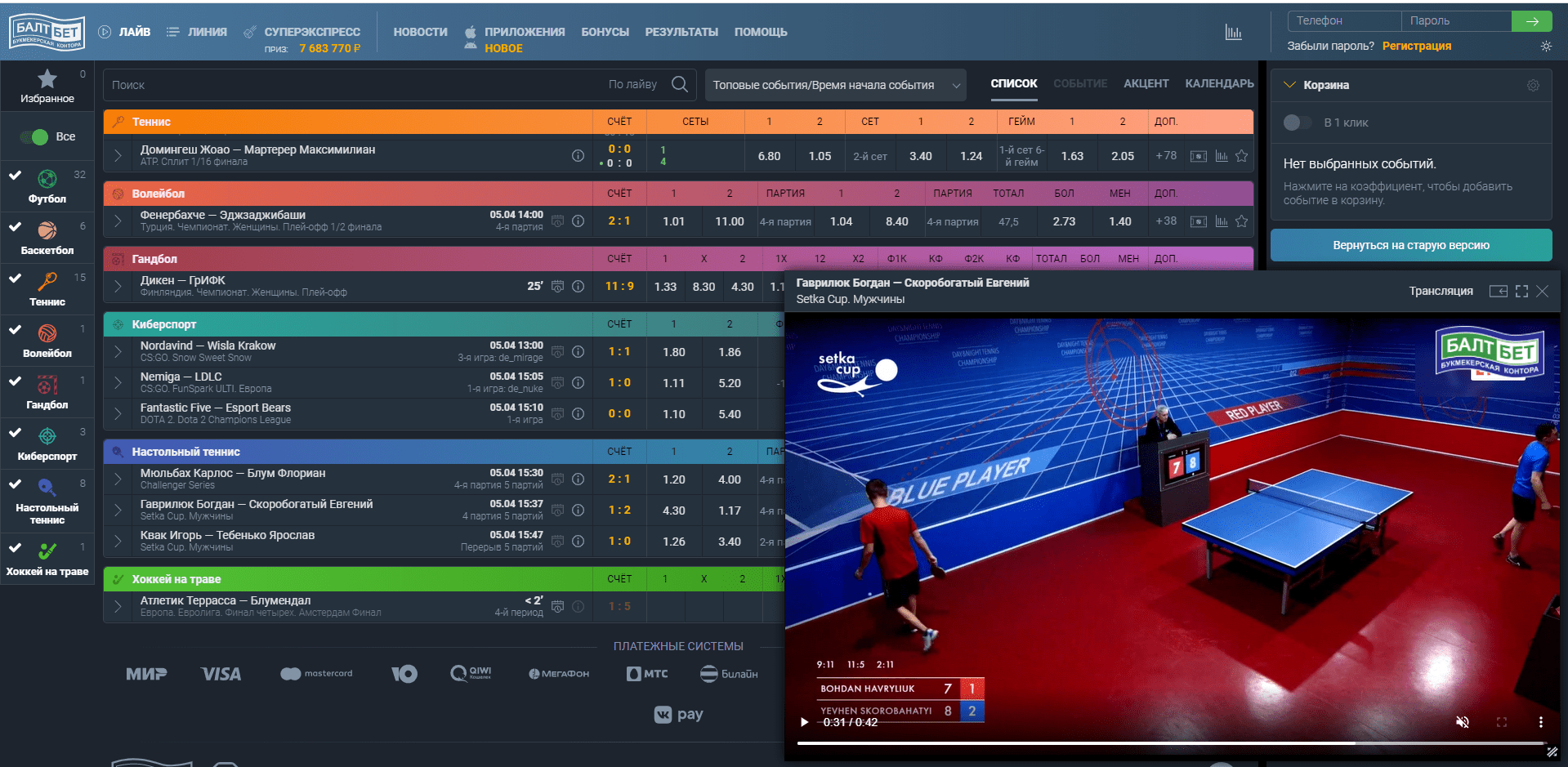
Task: Show info for the Nordavind – Wisla Krakow match
Action: [x=578, y=351]
